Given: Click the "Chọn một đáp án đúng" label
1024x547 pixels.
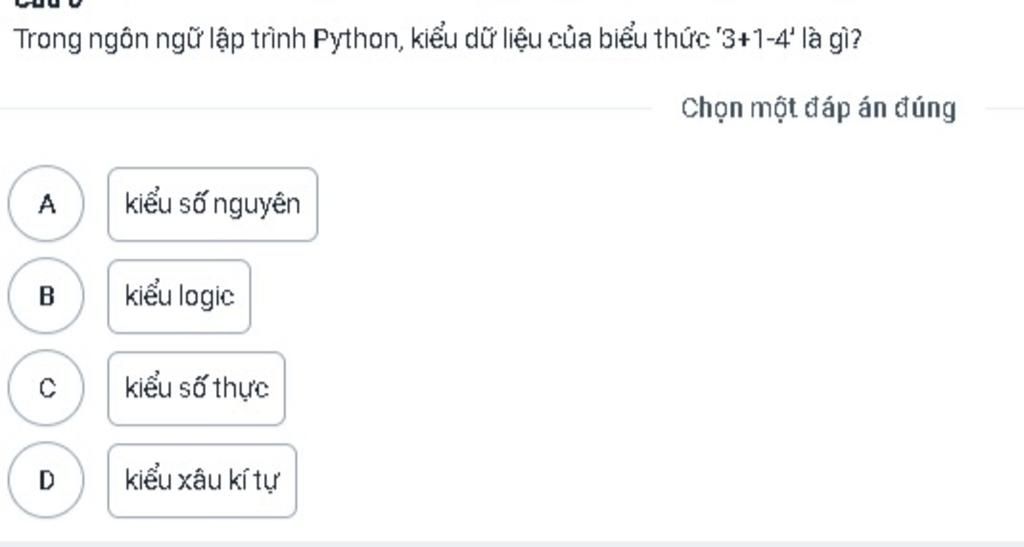Looking at the screenshot, I should [818, 108].
